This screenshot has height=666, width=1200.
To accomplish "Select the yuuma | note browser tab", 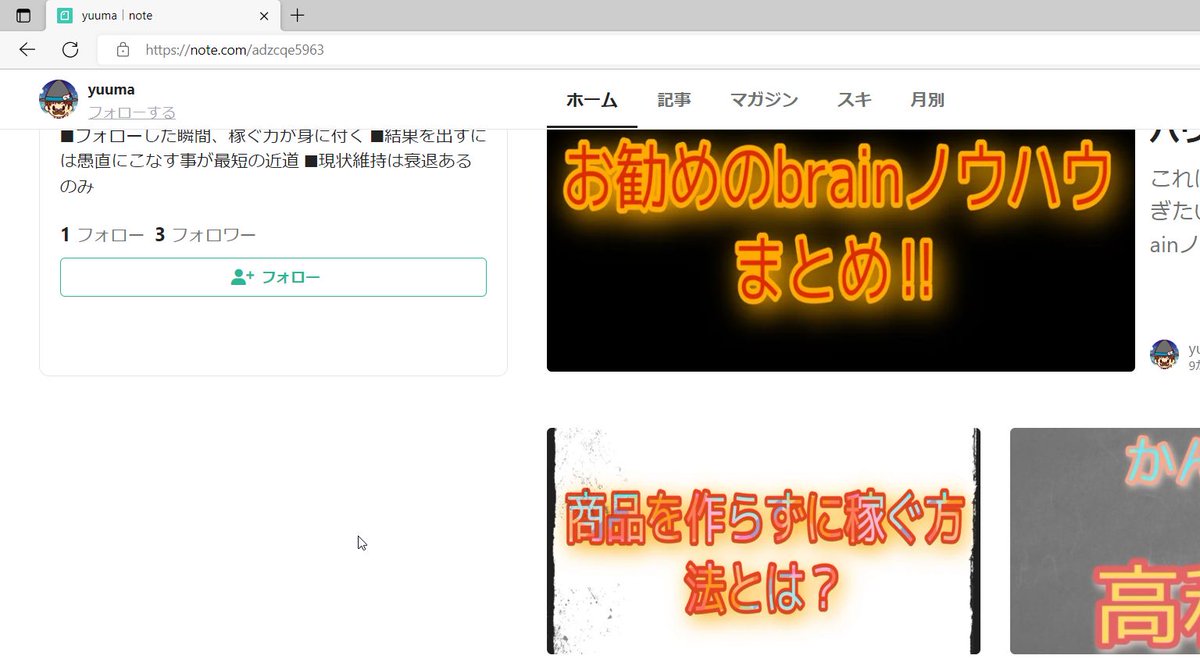I will (x=162, y=16).
